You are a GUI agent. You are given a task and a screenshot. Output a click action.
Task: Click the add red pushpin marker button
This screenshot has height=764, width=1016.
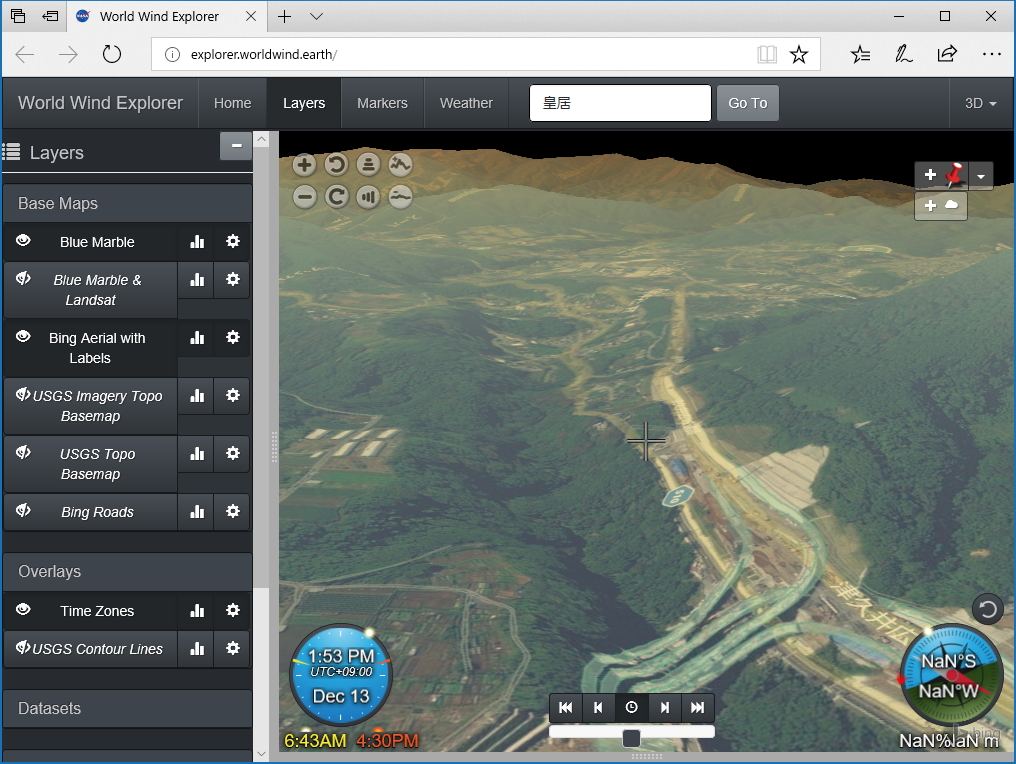point(942,175)
